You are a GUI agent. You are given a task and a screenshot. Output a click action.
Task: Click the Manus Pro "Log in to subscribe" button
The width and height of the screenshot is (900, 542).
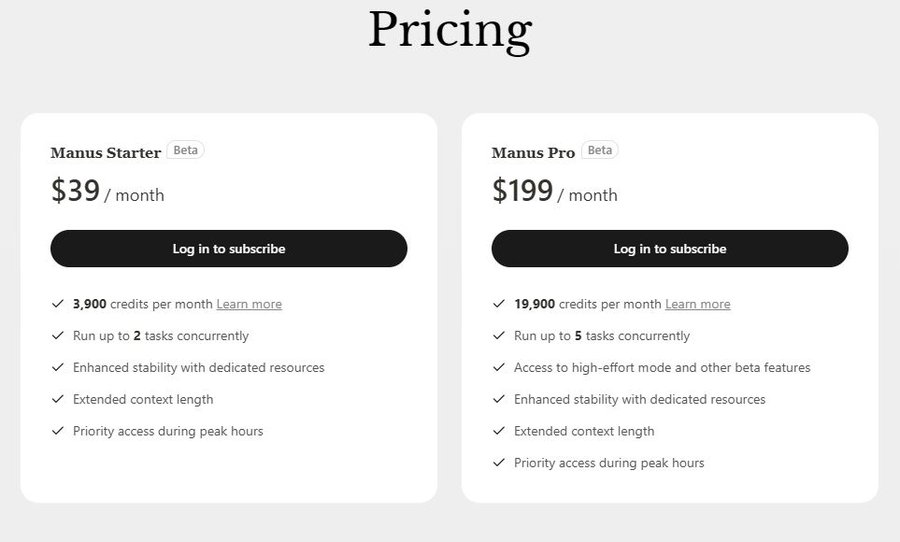pyautogui.click(x=669, y=249)
